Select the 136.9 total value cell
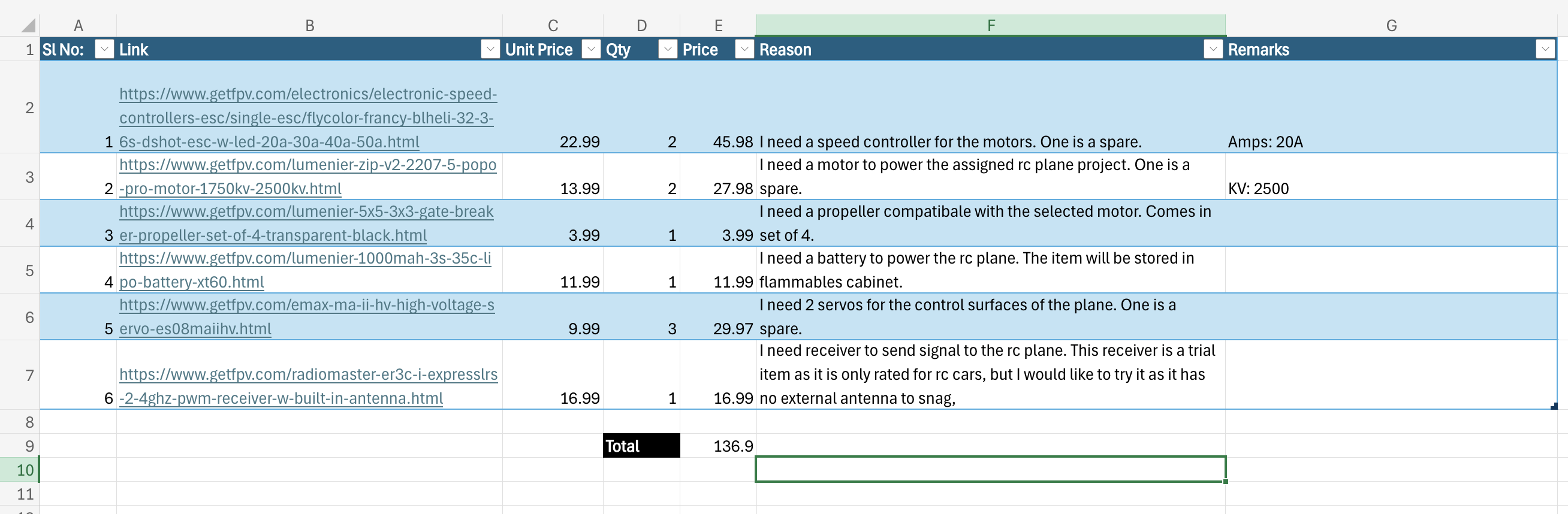Viewport: 1568px width, 514px height. coord(718,446)
